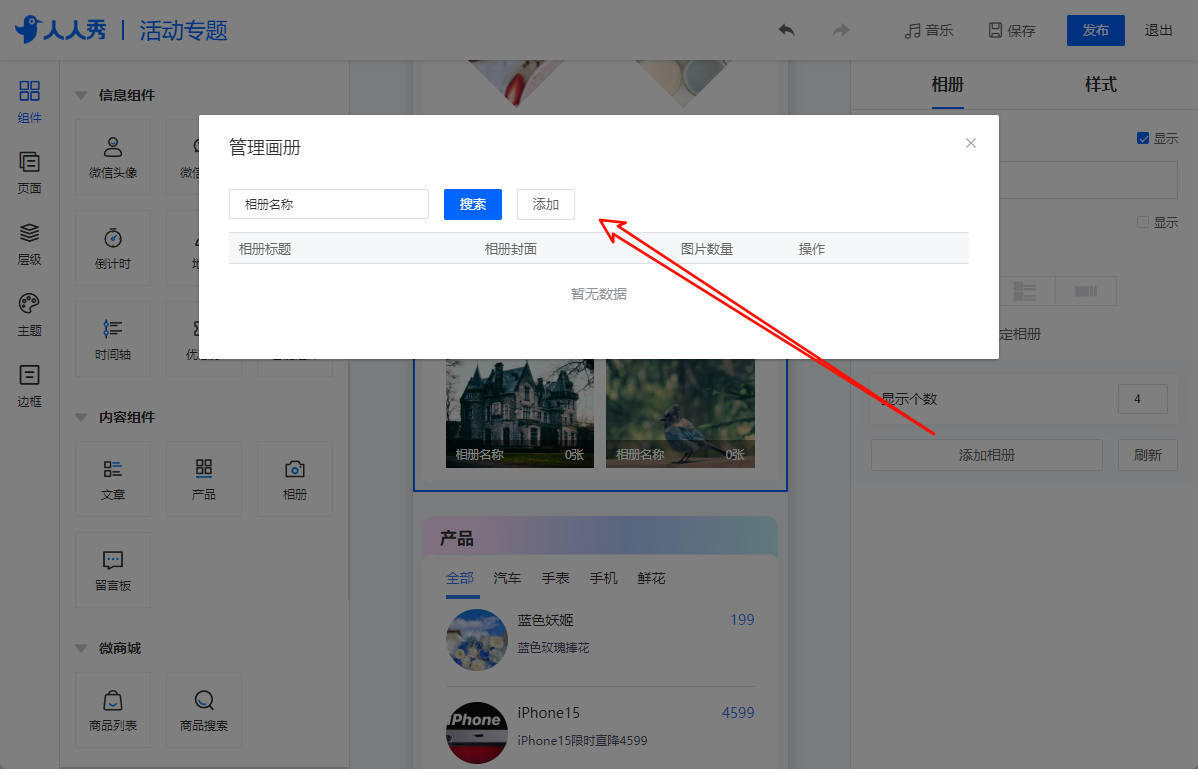
Task: Click the blue 搜索 search button
Action: (473, 204)
